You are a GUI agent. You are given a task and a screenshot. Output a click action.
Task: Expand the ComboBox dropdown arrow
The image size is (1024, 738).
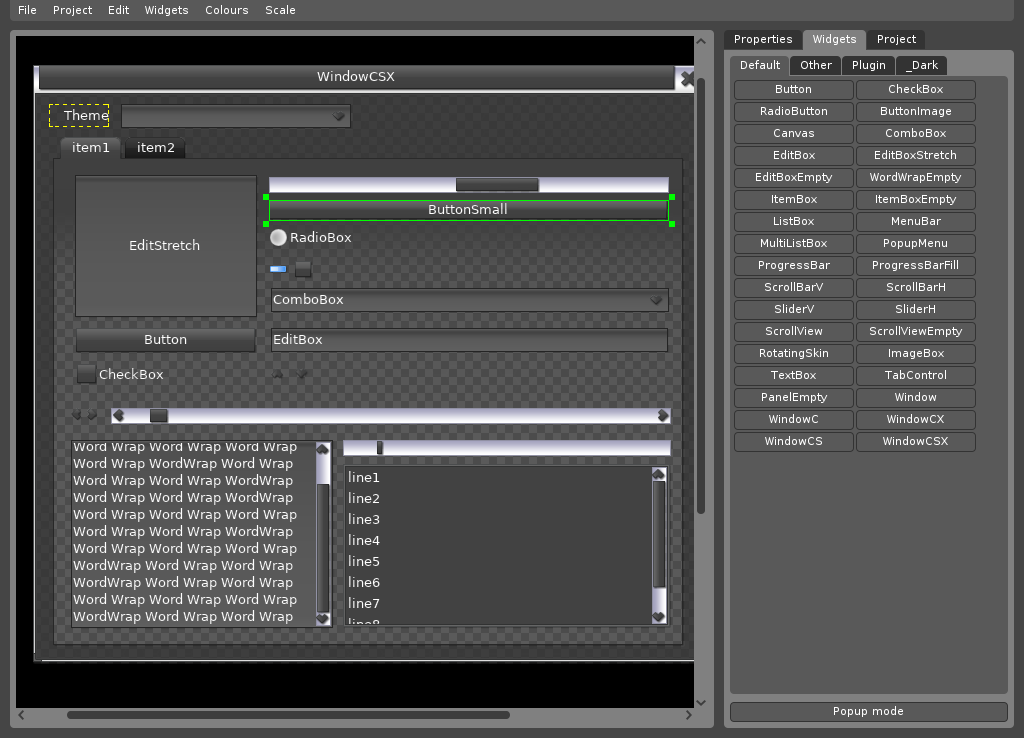(656, 300)
